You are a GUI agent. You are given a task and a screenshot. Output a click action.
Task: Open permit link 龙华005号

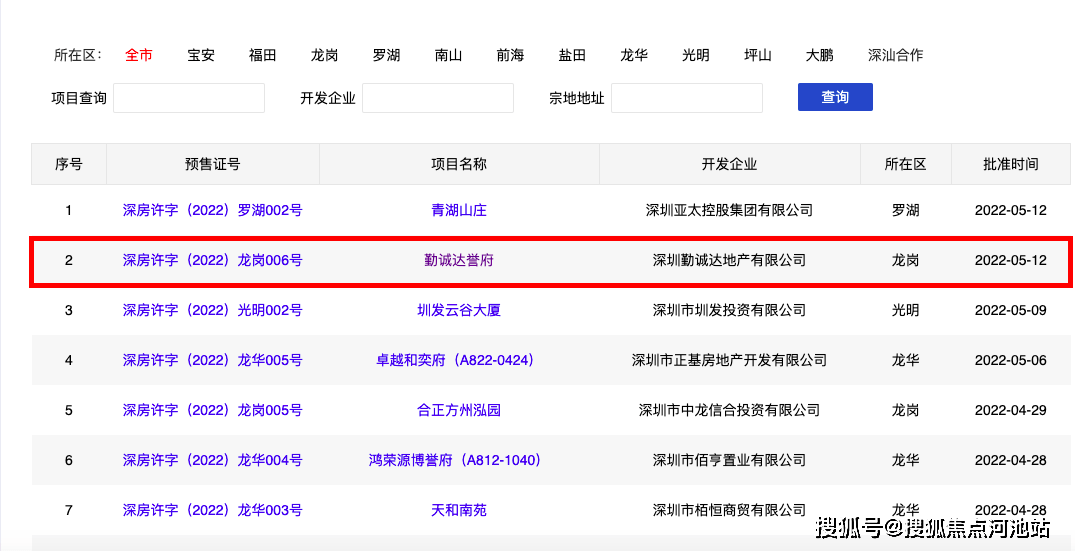pyautogui.click(x=213, y=360)
